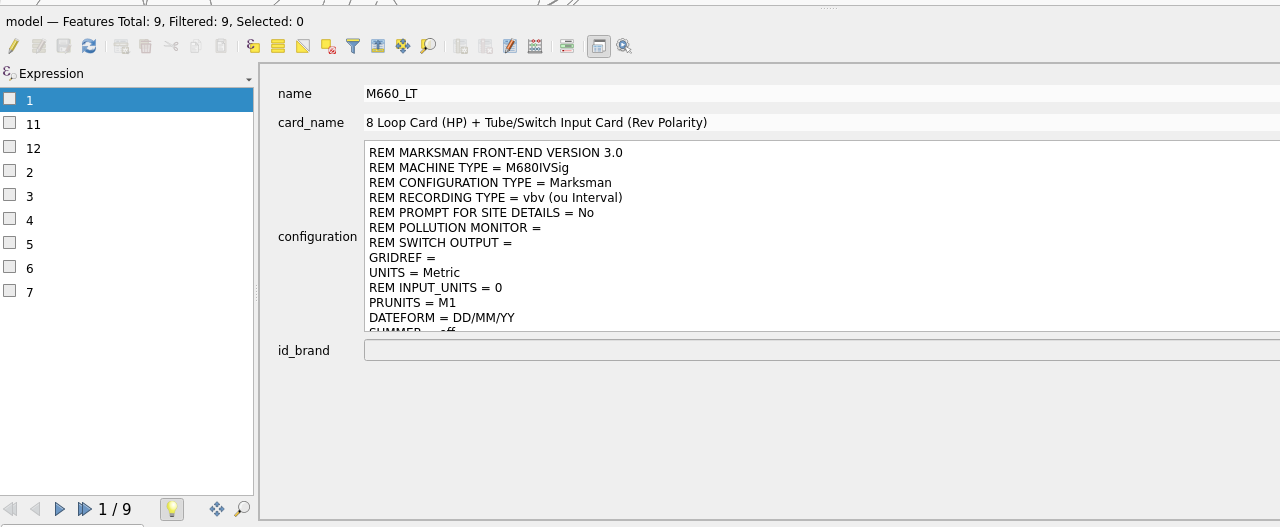Open organize columns icon with pencil
Screen dimensions: 1280x527
[510, 46]
